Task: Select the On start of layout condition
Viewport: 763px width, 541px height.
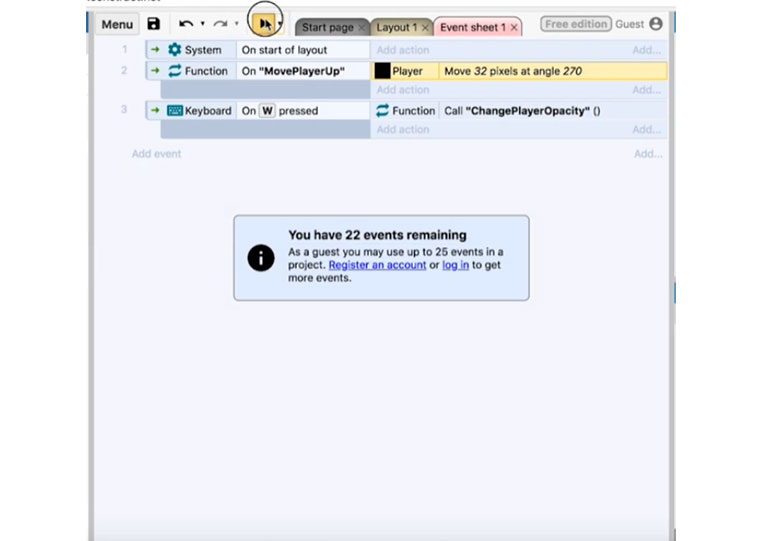Action: [x=303, y=50]
